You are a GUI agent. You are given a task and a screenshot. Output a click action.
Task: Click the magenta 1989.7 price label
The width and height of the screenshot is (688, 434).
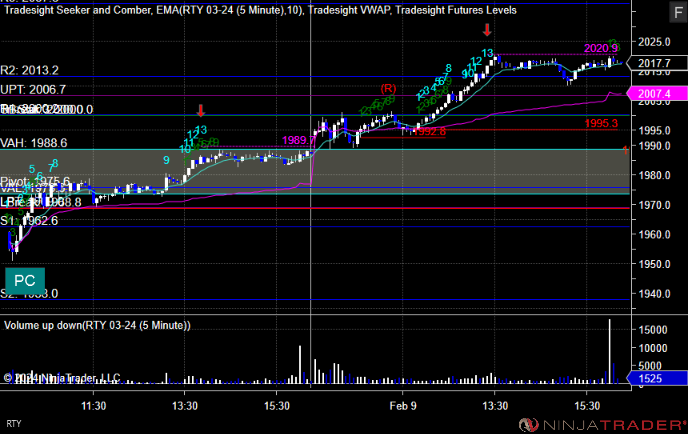click(x=299, y=140)
